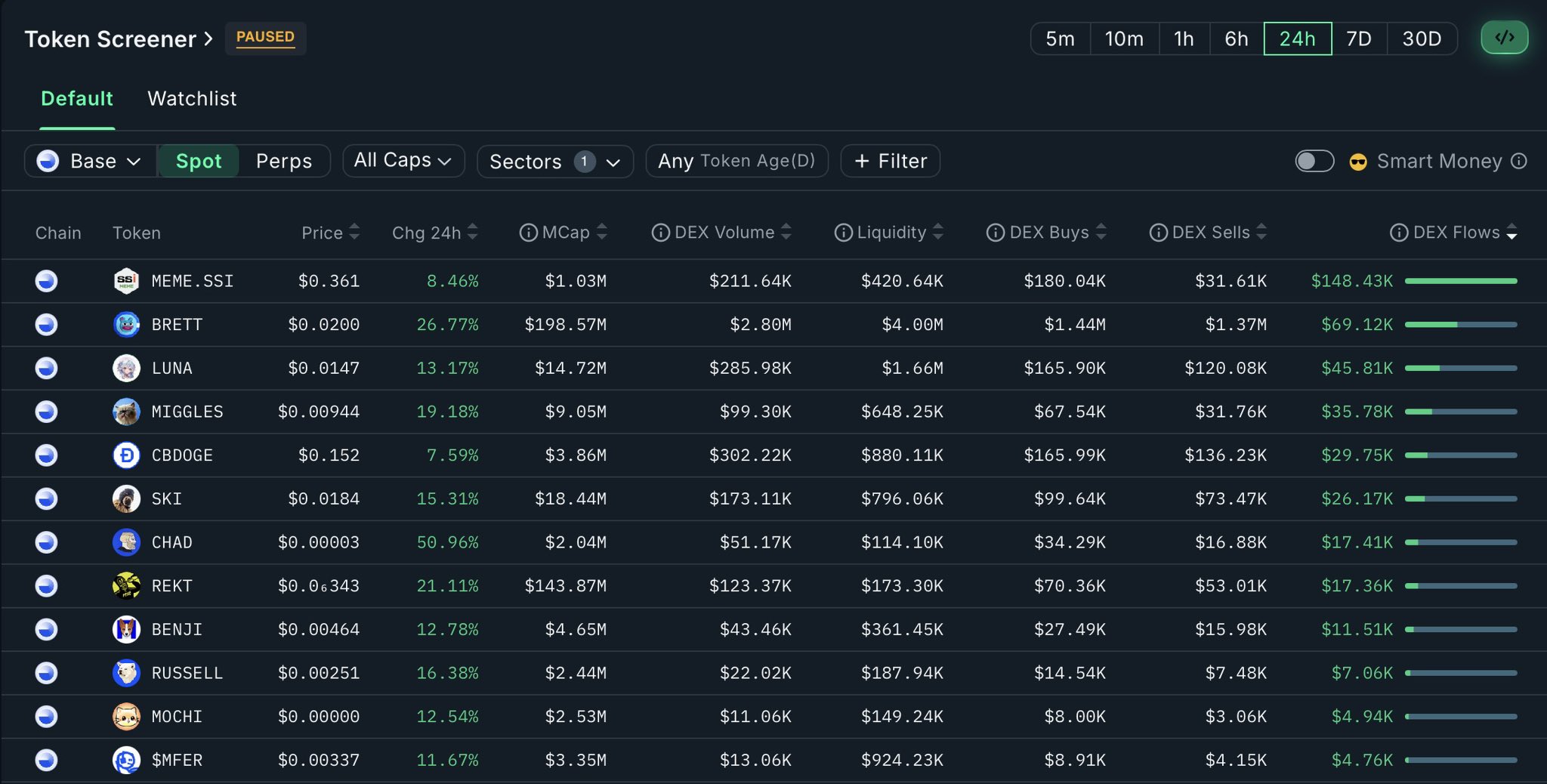Click the MCap column info icon
This screenshot has height=784, width=1547.
(528, 233)
